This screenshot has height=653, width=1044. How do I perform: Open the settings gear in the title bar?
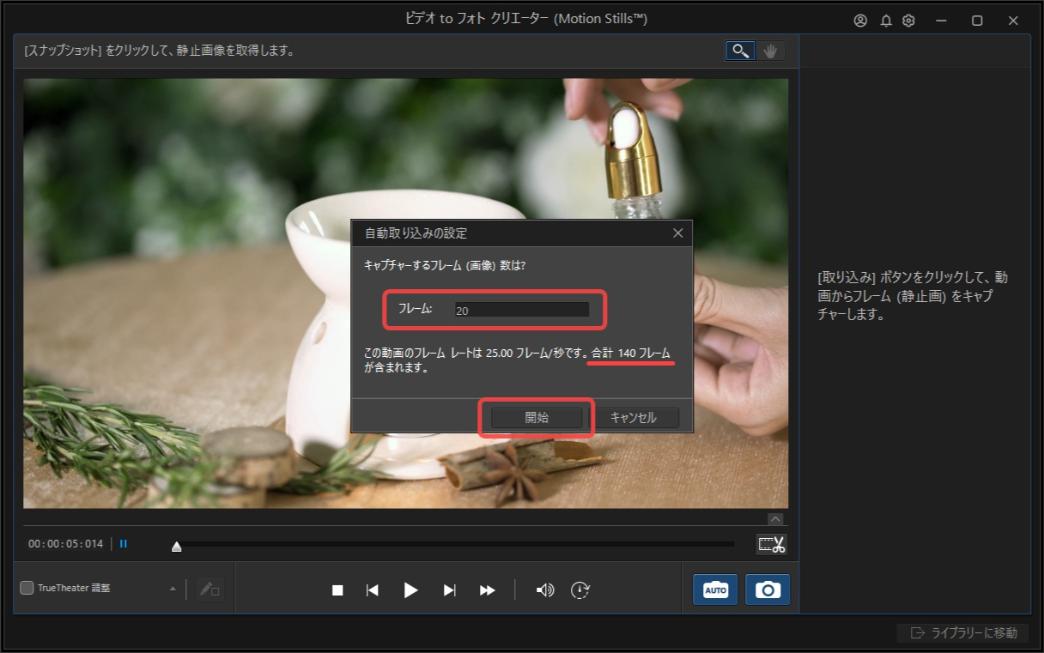[x=908, y=19]
